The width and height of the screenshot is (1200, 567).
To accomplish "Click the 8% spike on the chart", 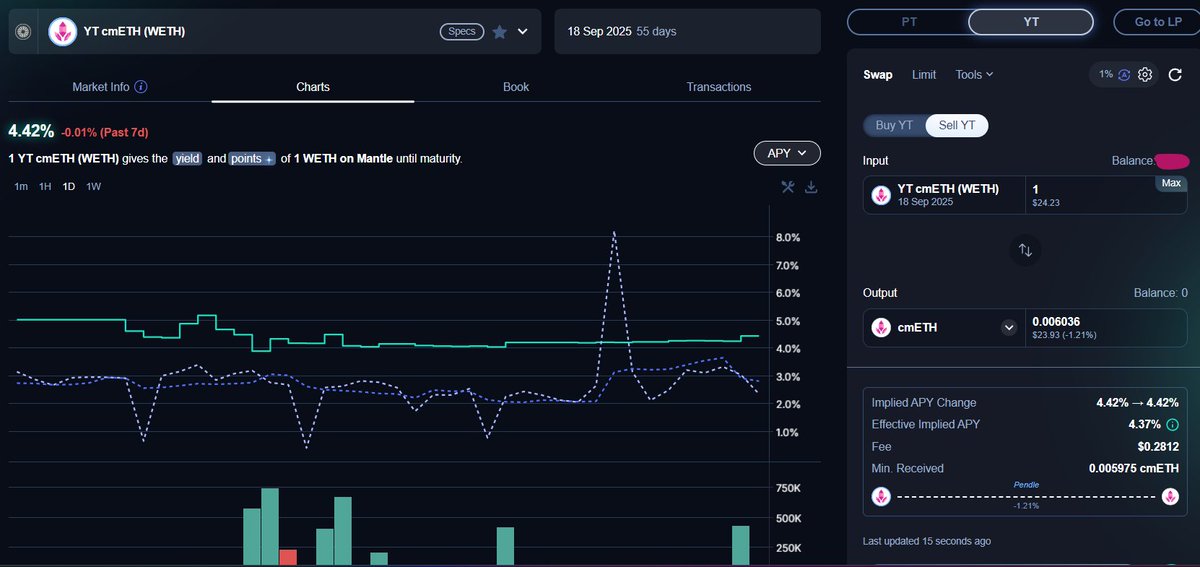I will click(613, 233).
